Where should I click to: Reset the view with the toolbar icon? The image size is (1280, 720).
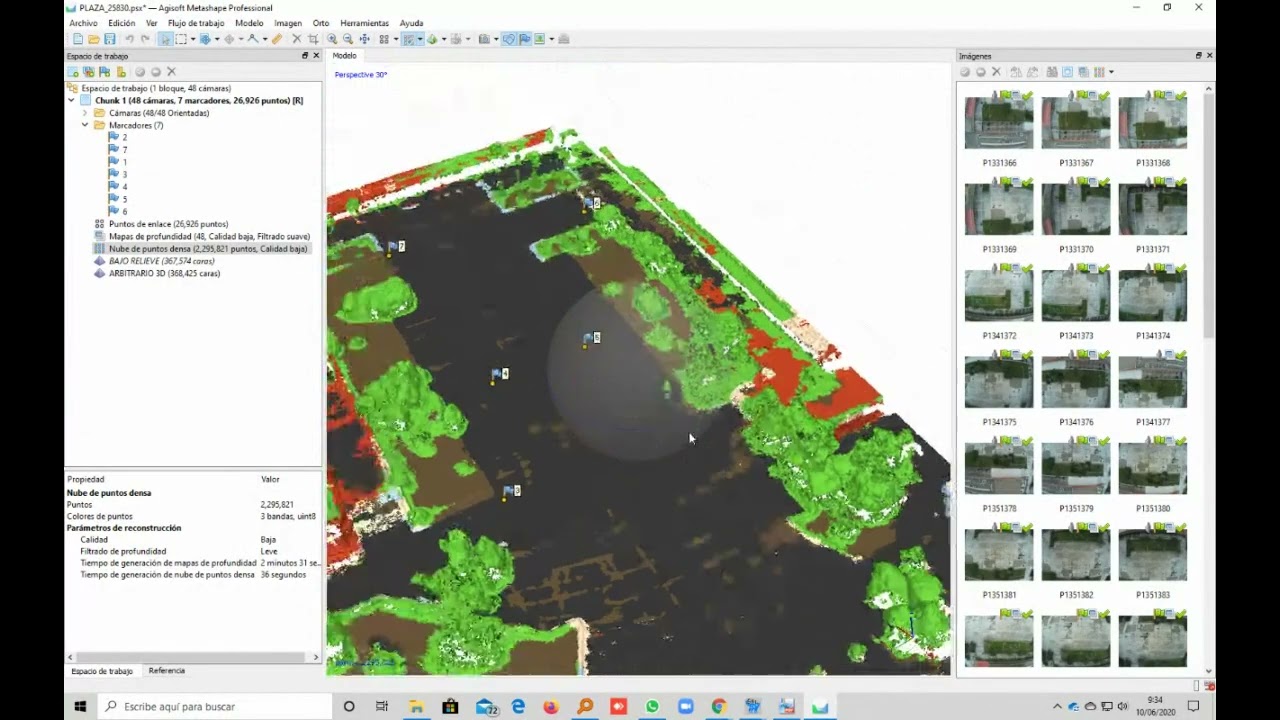point(364,39)
